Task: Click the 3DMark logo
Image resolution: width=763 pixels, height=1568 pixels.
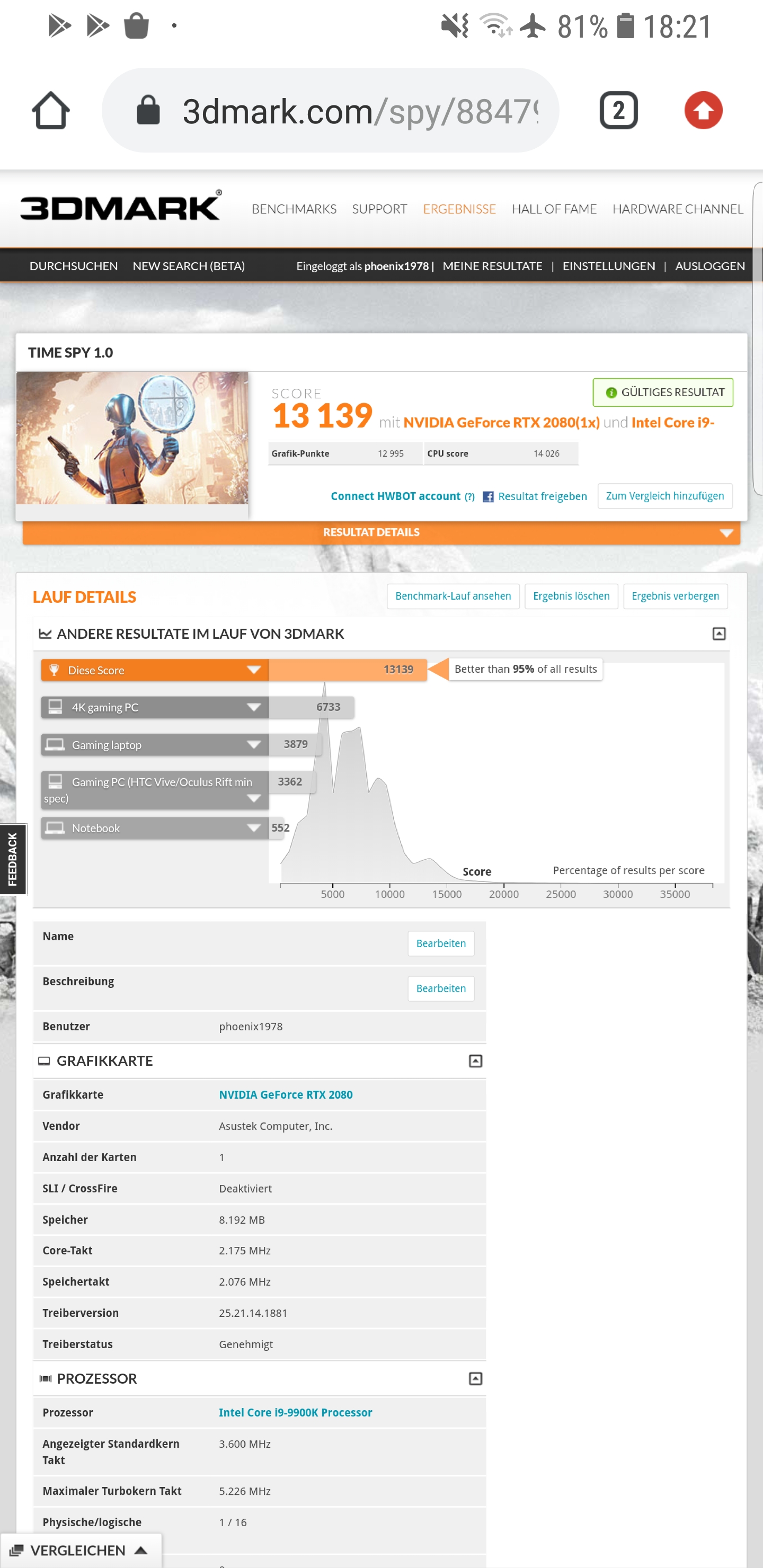Action: pyautogui.click(x=121, y=206)
